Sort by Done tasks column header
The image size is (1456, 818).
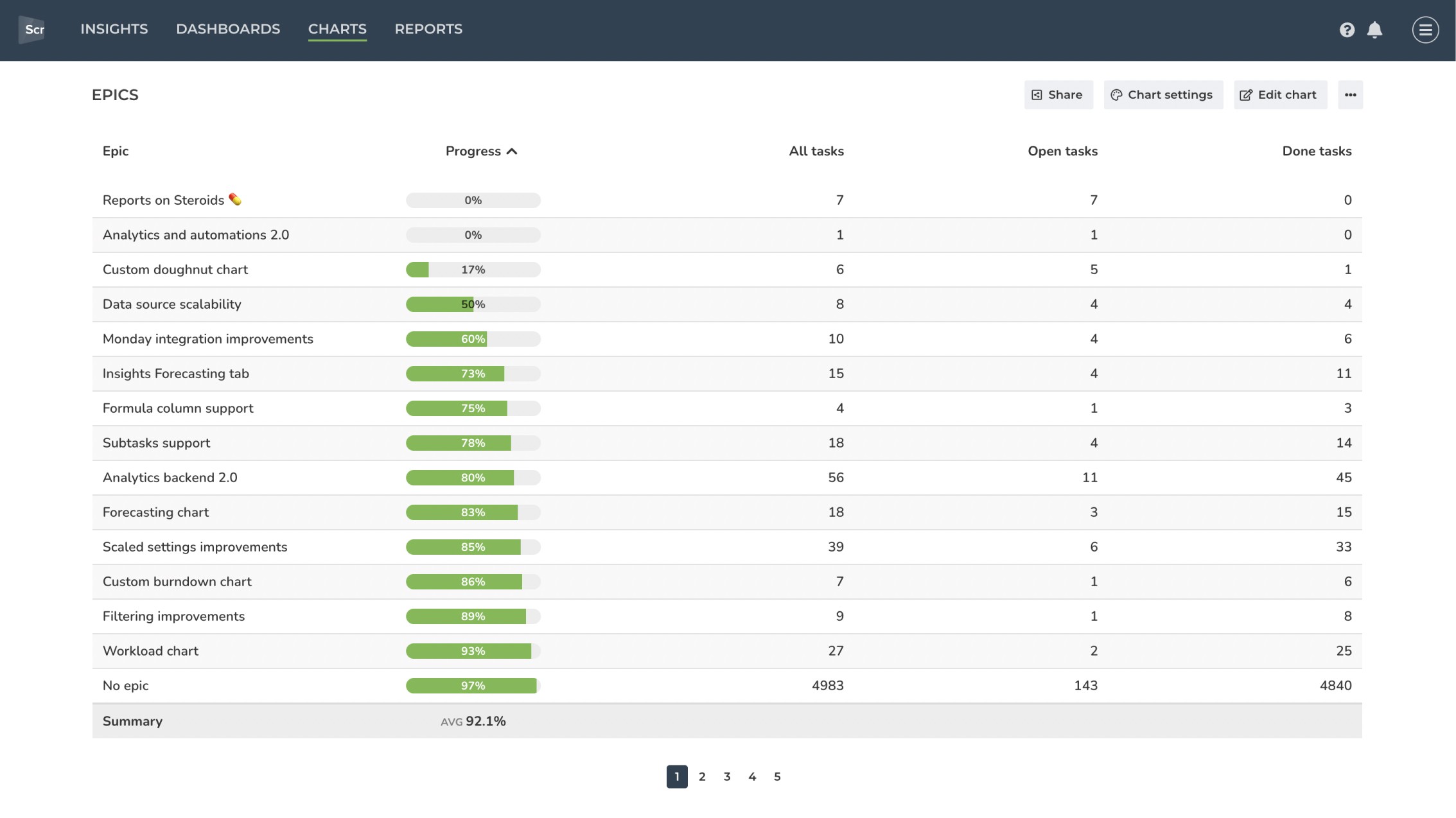pos(1317,152)
